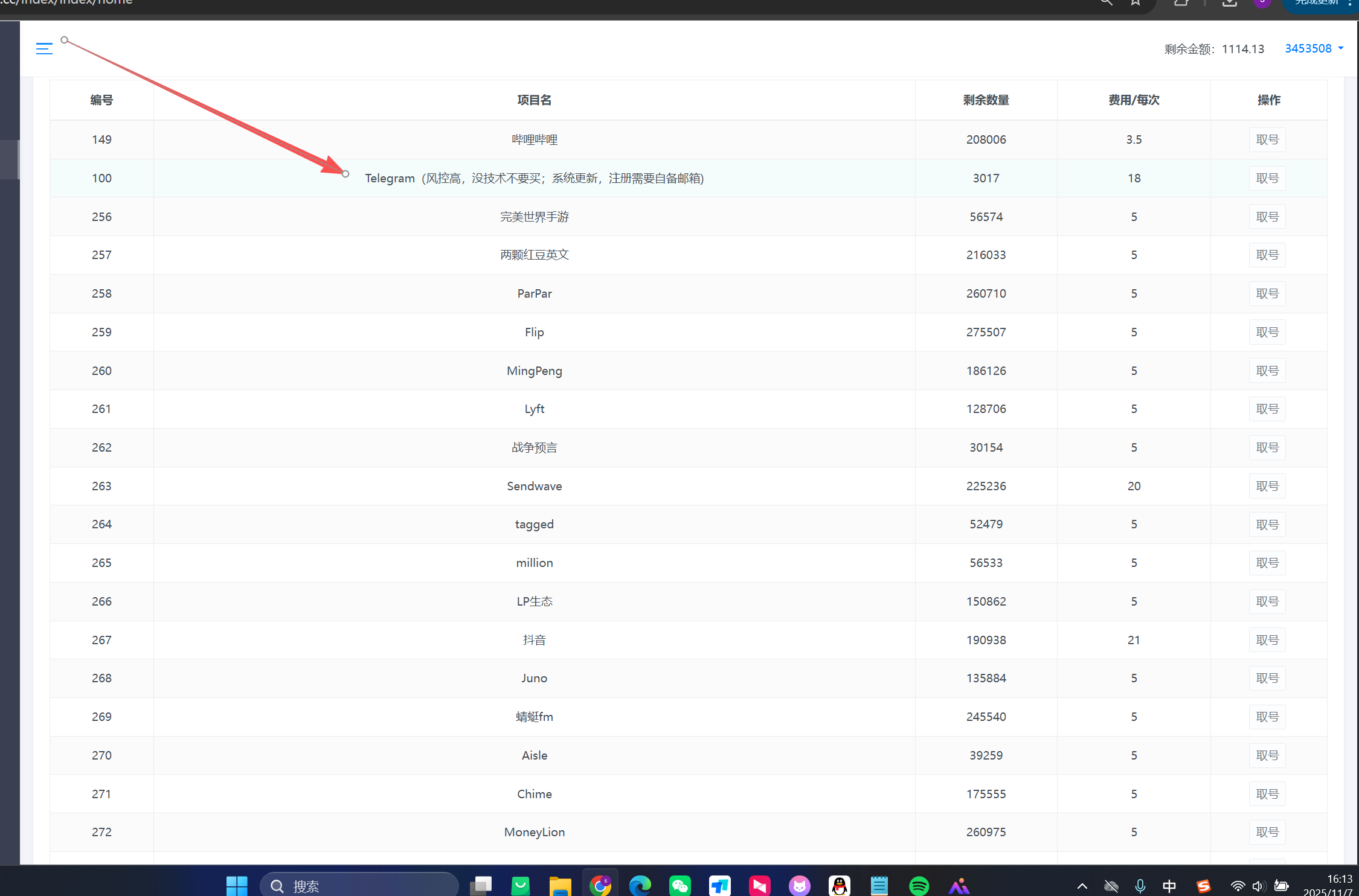1359x896 pixels.
Task: Click 取号 button for Sendwave row
Action: 1267,486
